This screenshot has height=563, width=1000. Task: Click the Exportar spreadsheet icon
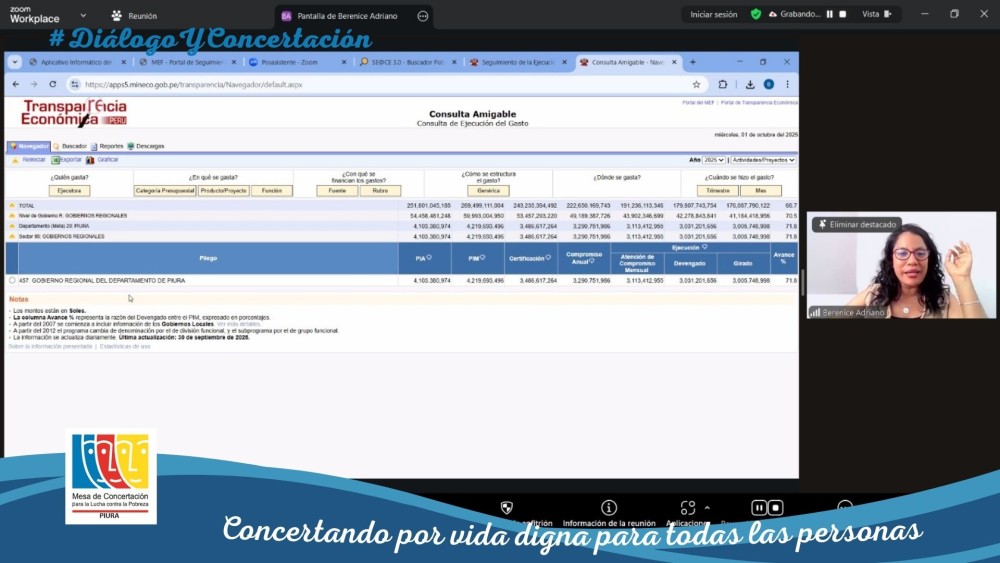[56, 160]
